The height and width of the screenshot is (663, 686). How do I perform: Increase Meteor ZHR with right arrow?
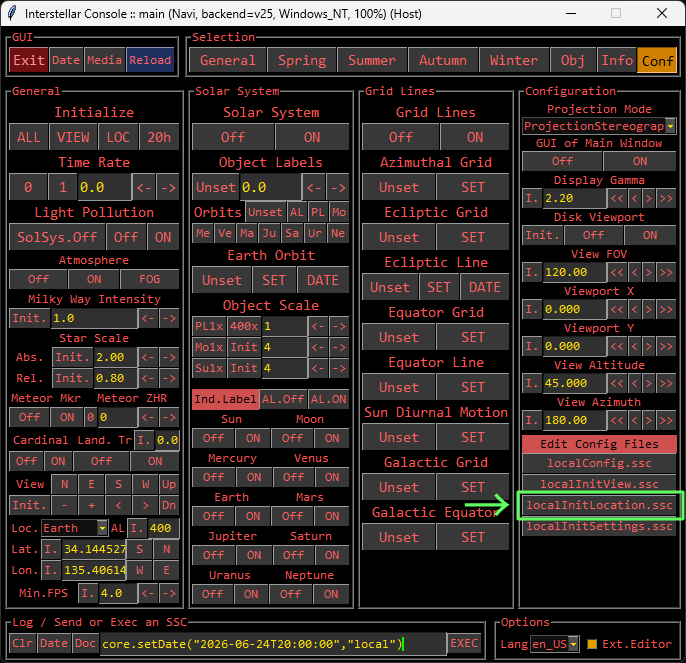[169, 417]
